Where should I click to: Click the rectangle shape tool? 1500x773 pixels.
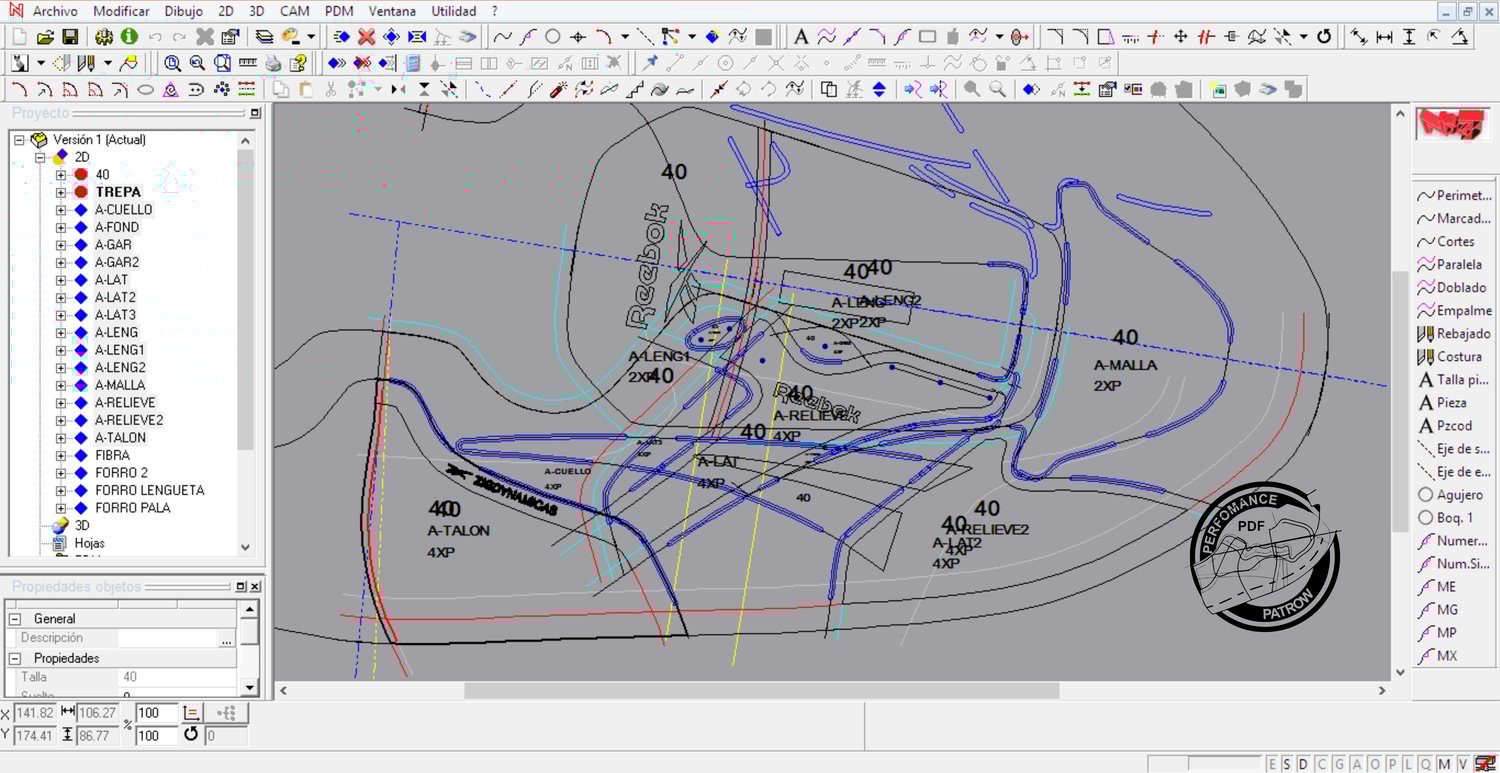pyautogui.click(x=927, y=37)
